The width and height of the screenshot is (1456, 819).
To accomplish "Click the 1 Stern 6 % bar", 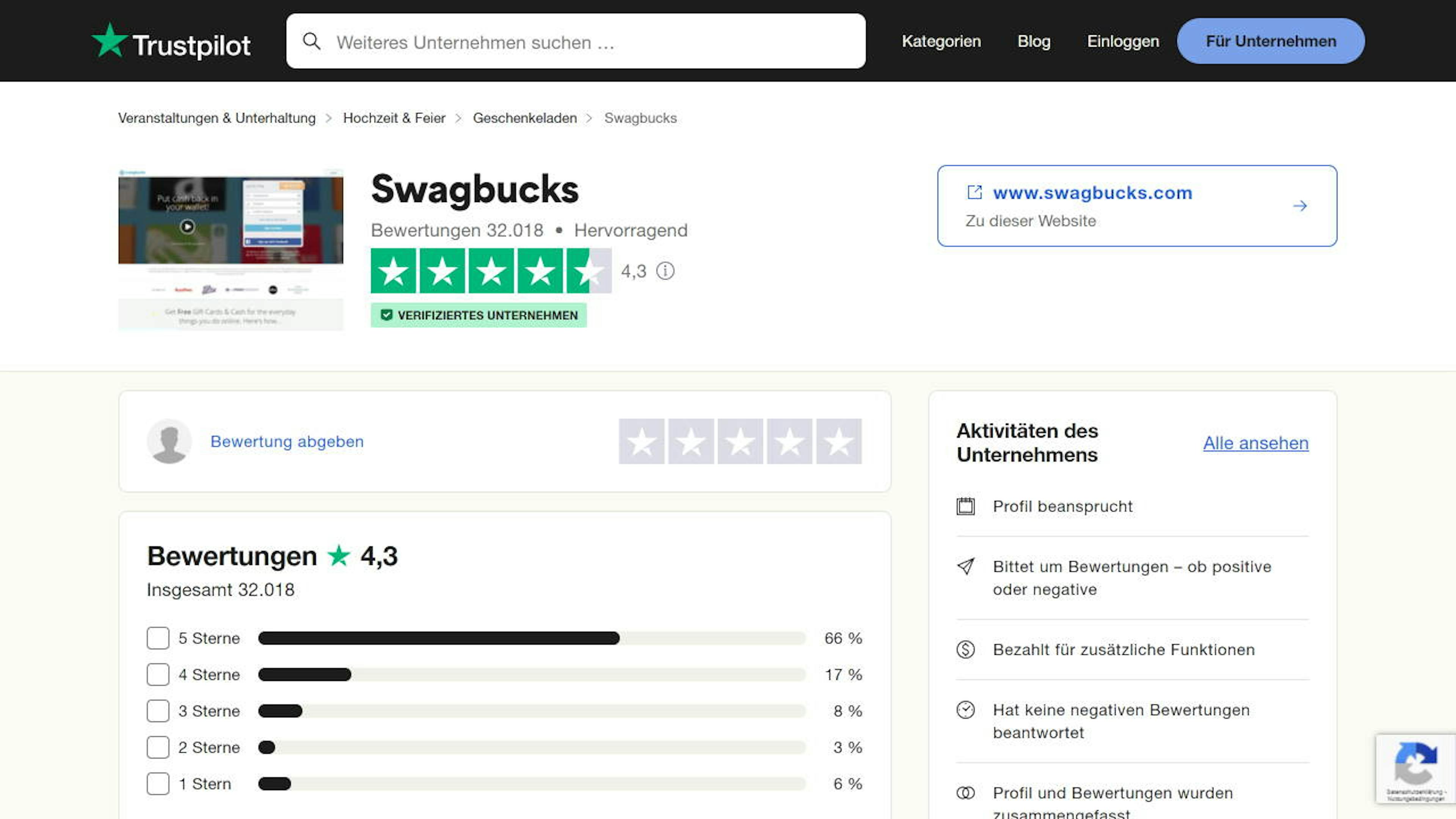I will click(532, 784).
